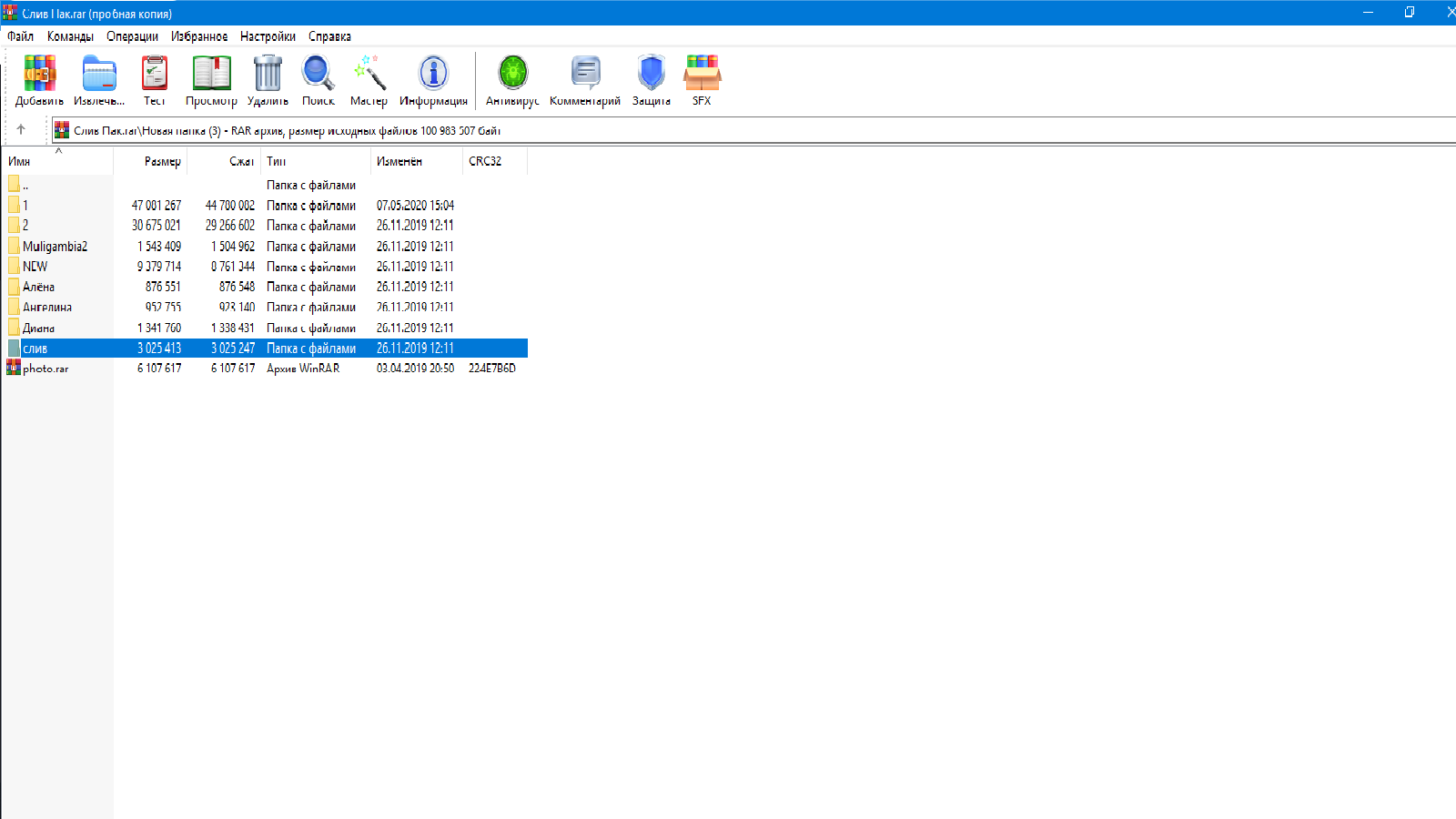
Task: Sort by the Изменён column header
Action: click(399, 161)
